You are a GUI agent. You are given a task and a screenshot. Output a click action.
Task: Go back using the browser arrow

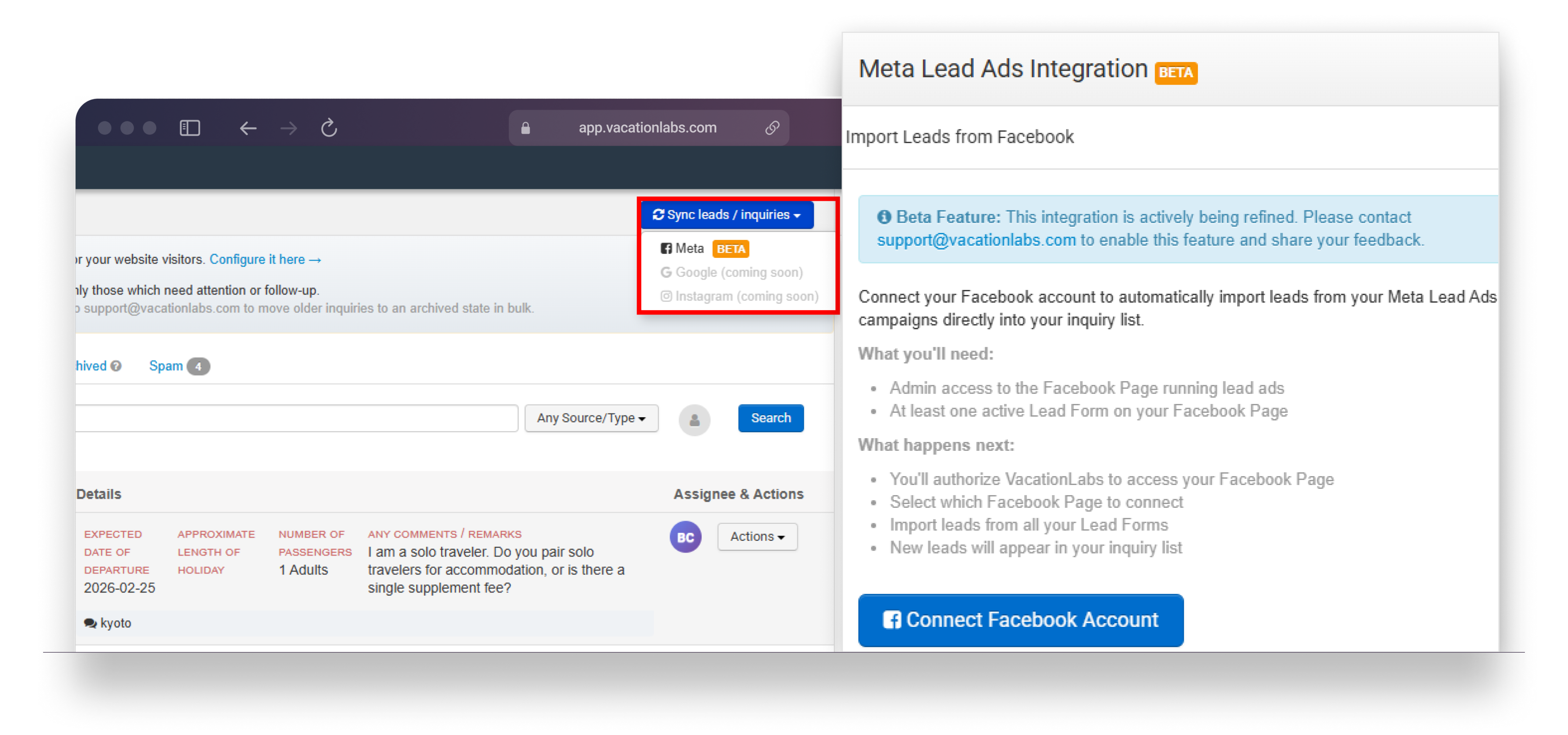pos(248,128)
